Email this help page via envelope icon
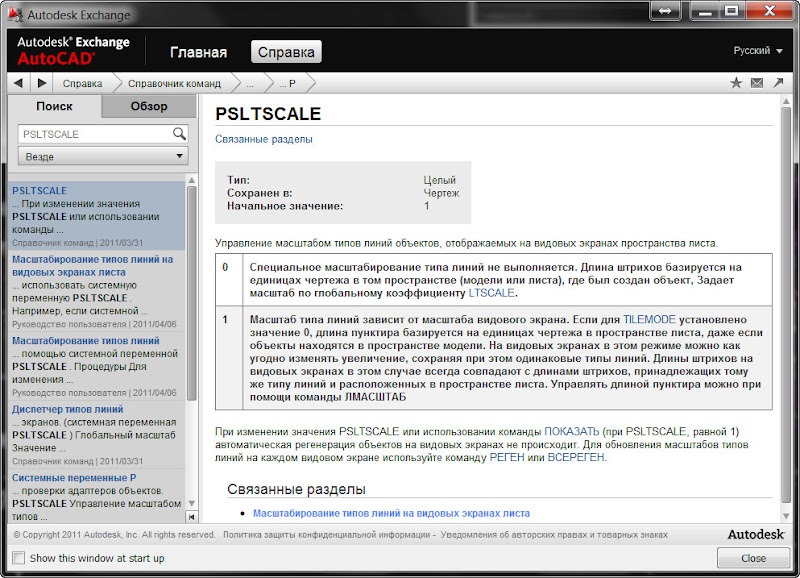This screenshot has width=800, height=578. pos(757,83)
